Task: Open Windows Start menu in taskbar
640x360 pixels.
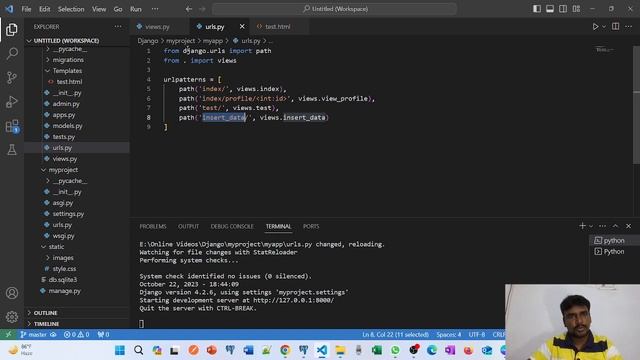Action: click(120, 350)
